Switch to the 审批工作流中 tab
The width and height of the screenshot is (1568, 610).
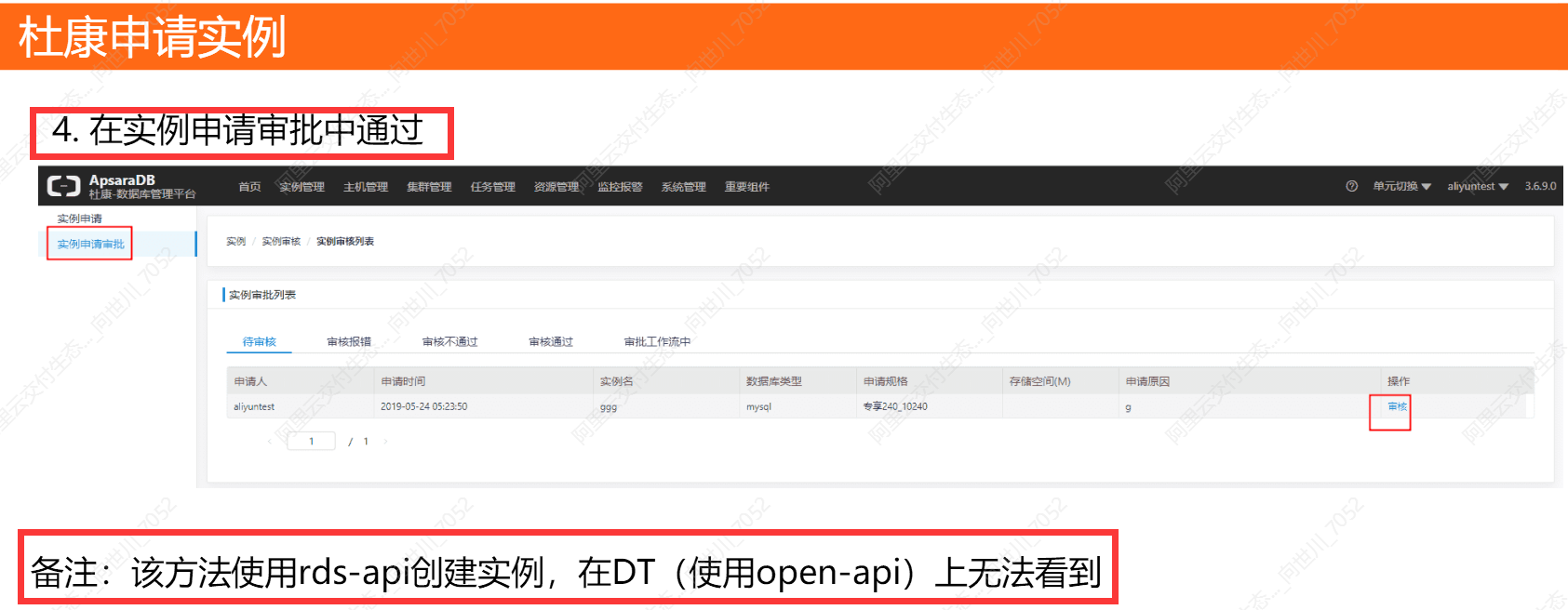tap(658, 342)
